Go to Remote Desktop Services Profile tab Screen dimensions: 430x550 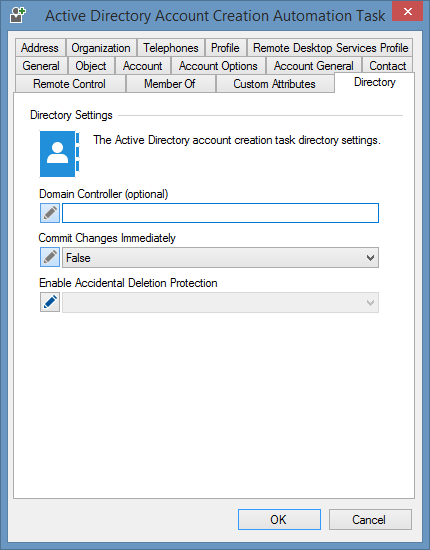[330, 48]
